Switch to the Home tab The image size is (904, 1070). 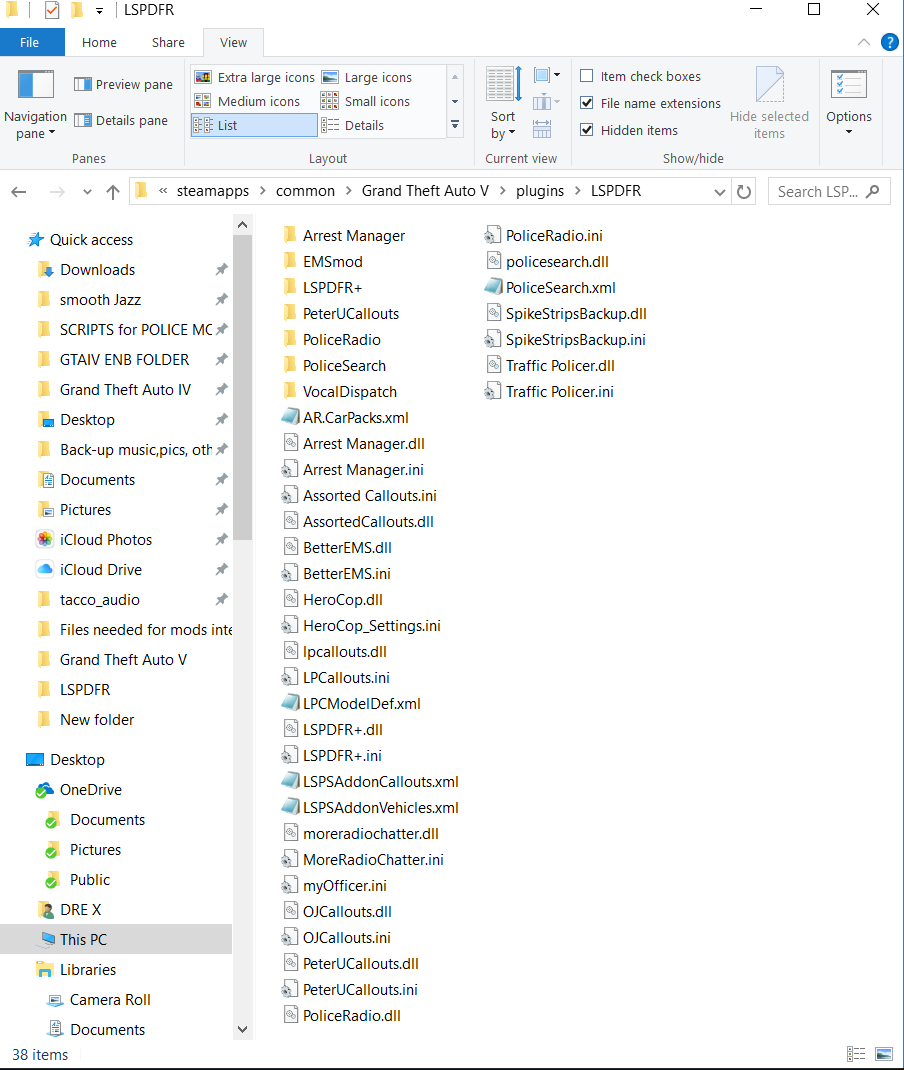99,42
